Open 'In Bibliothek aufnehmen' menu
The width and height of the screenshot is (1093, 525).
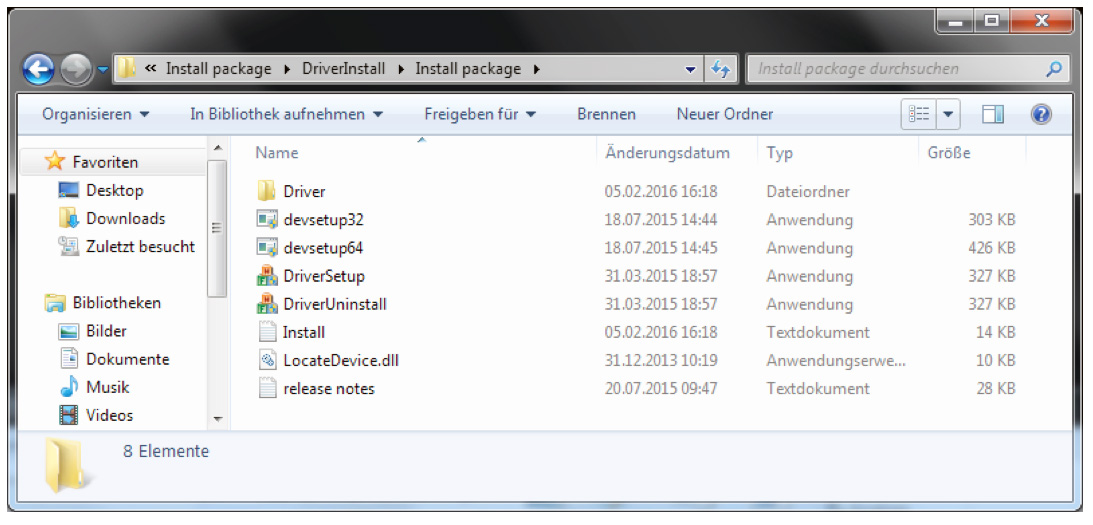(286, 114)
